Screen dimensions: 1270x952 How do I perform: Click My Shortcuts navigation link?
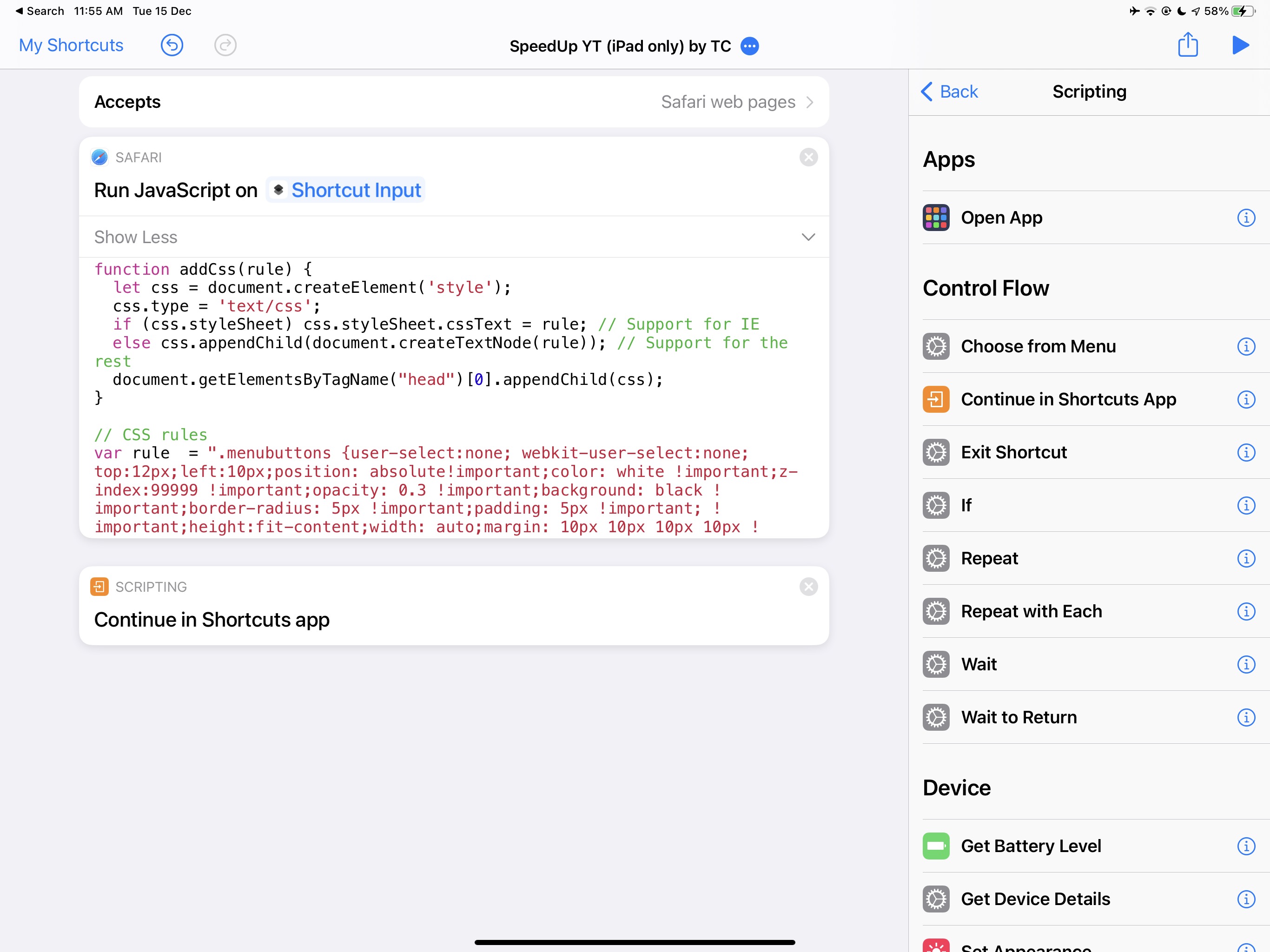(x=72, y=45)
